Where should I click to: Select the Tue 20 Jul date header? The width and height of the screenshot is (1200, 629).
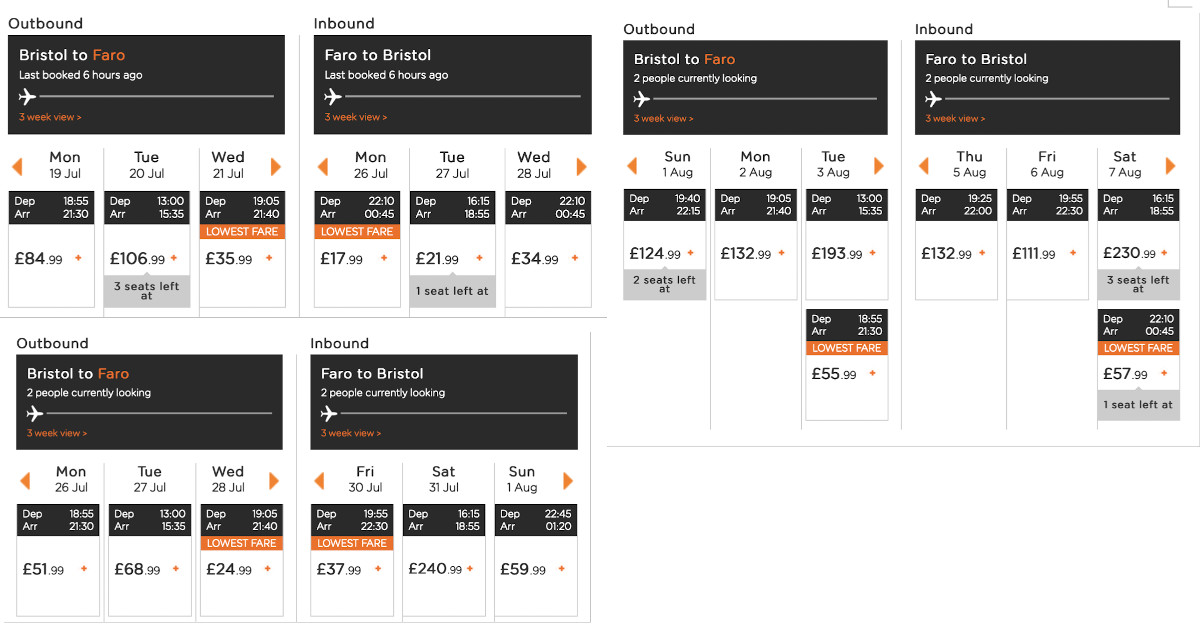pos(146,165)
